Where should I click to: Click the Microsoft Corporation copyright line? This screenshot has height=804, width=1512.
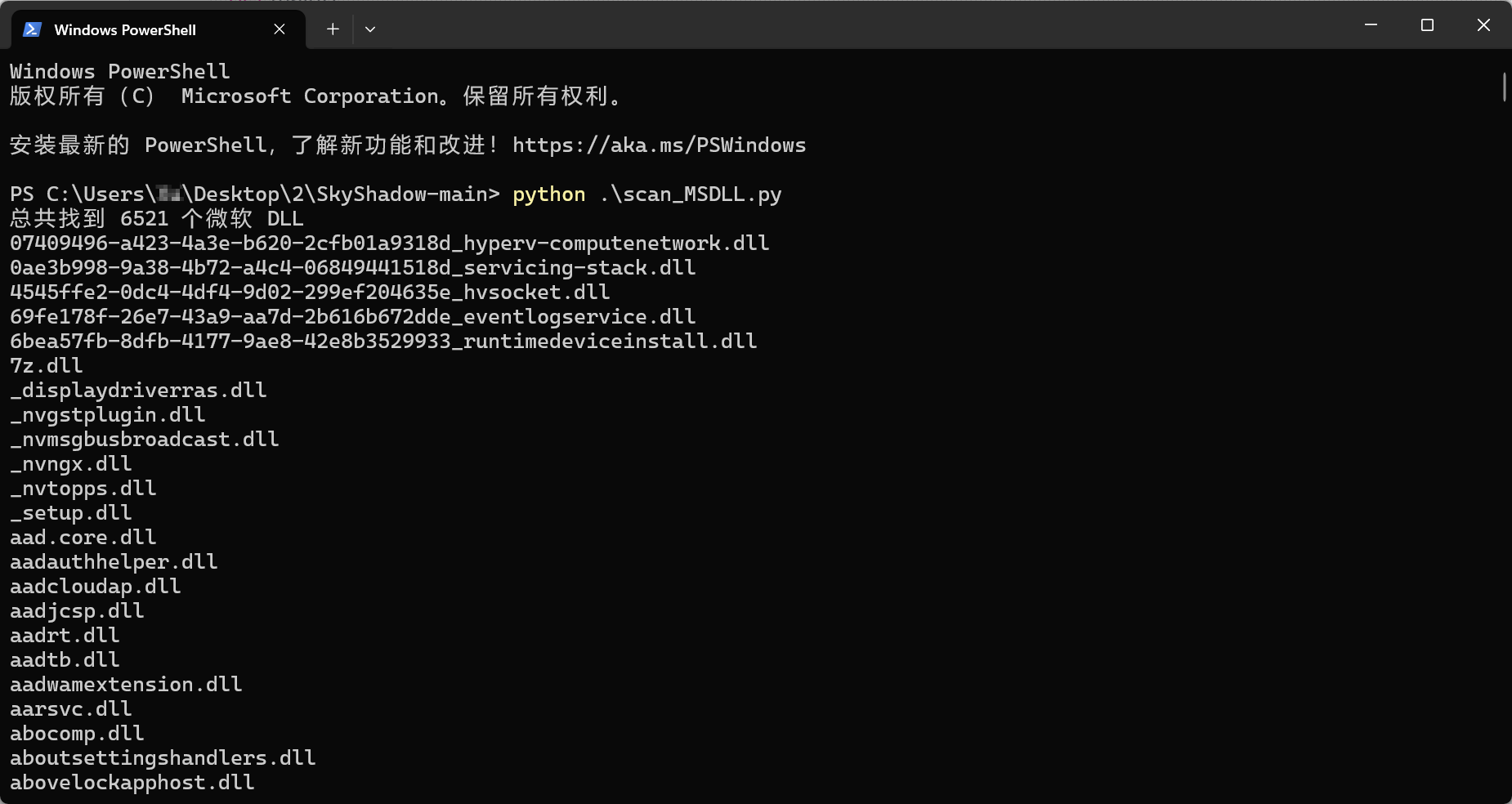[x=315, y=96]
